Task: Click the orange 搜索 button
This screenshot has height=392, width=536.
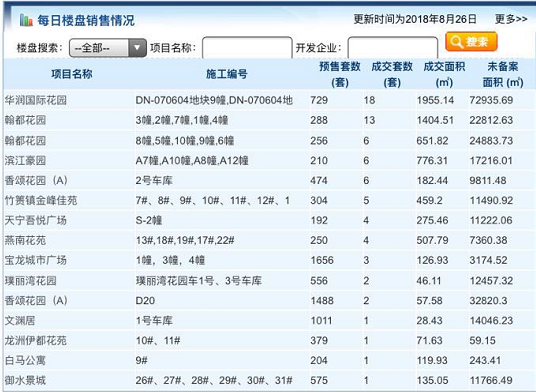Action: click(x=471, y=42)
